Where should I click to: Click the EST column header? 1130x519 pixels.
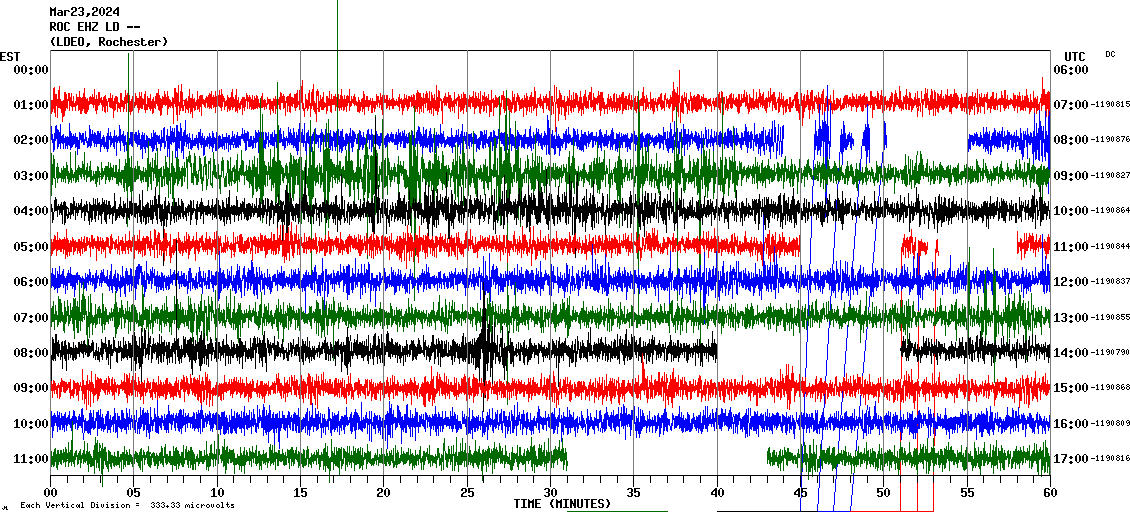pos(10,56)
